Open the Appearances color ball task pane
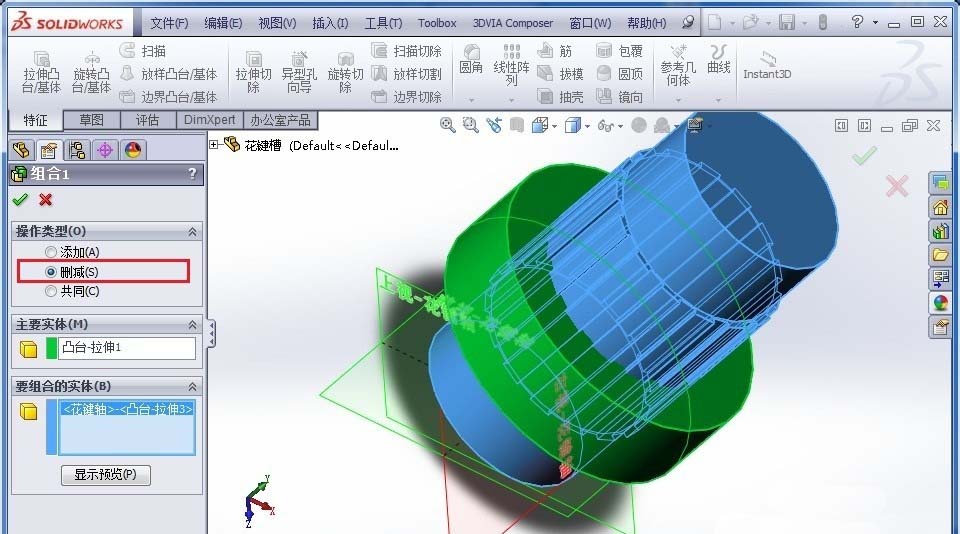 pyautogui.click(x=941, y=303)
